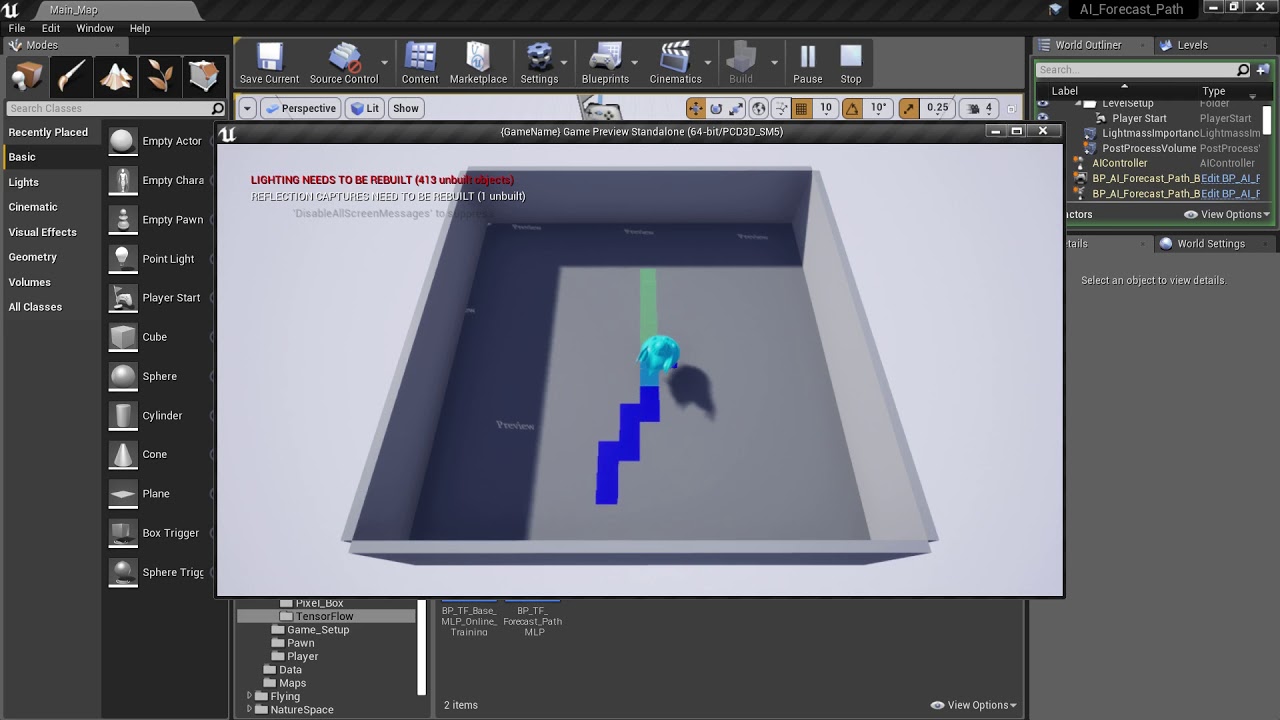Image resolution: width=1280 pixels, height=720 pixels.
Task: Open grid snap value 10 dropdown
Action: tap(826, 108)
